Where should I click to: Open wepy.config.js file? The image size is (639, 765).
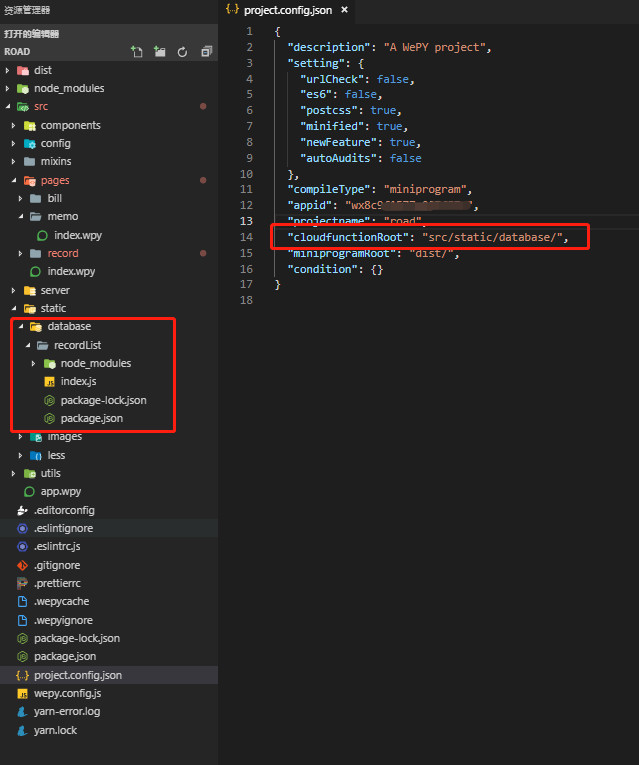pos(67,693)
